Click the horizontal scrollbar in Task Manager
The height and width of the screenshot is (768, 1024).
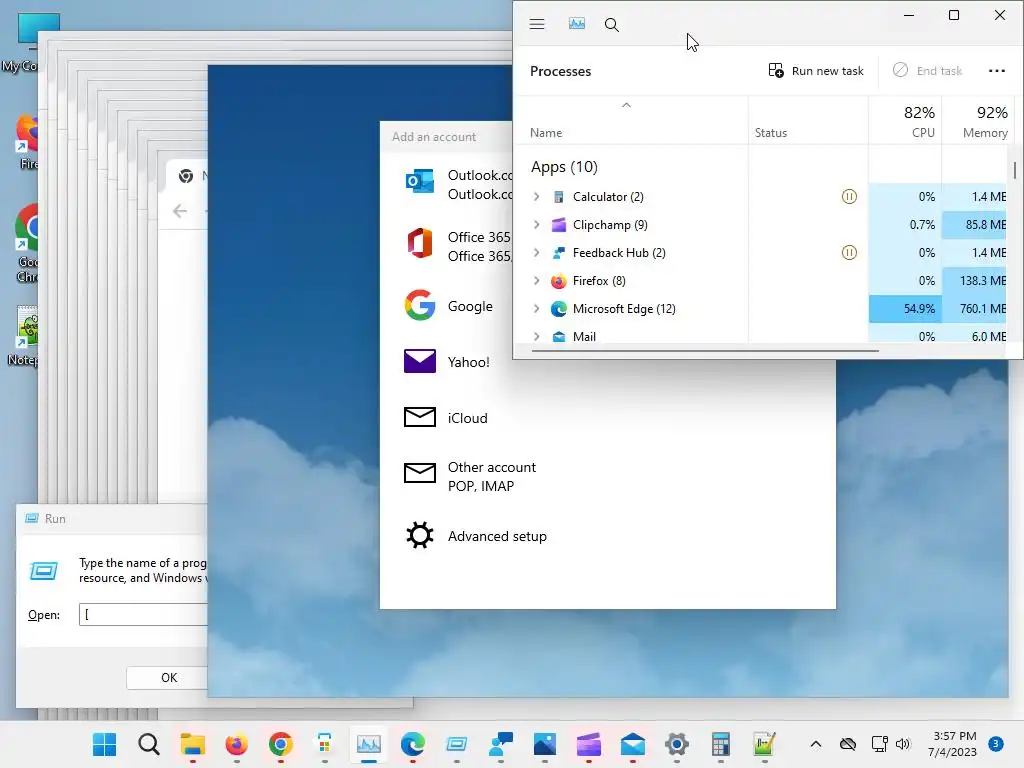(x=705, y=351)
